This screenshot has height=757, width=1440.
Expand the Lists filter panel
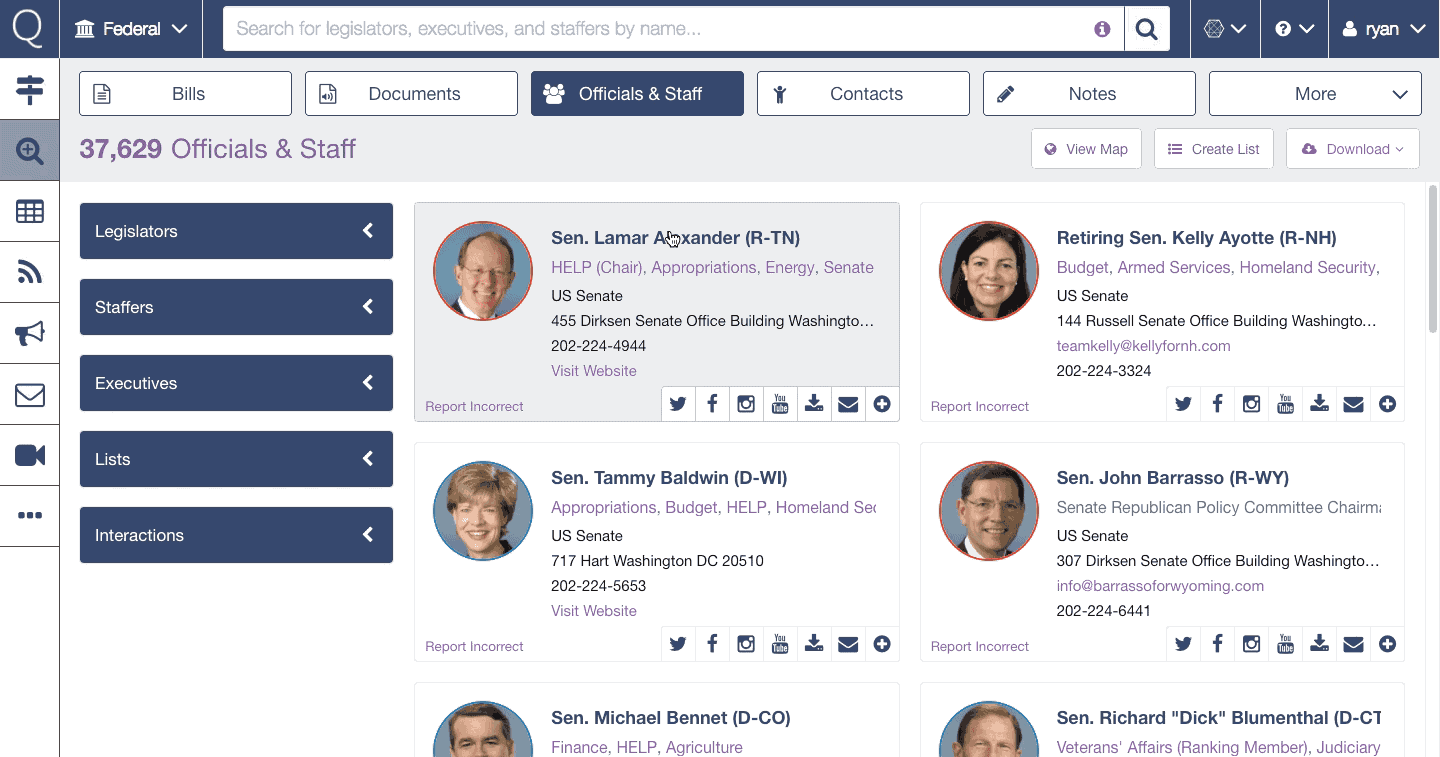236,459
